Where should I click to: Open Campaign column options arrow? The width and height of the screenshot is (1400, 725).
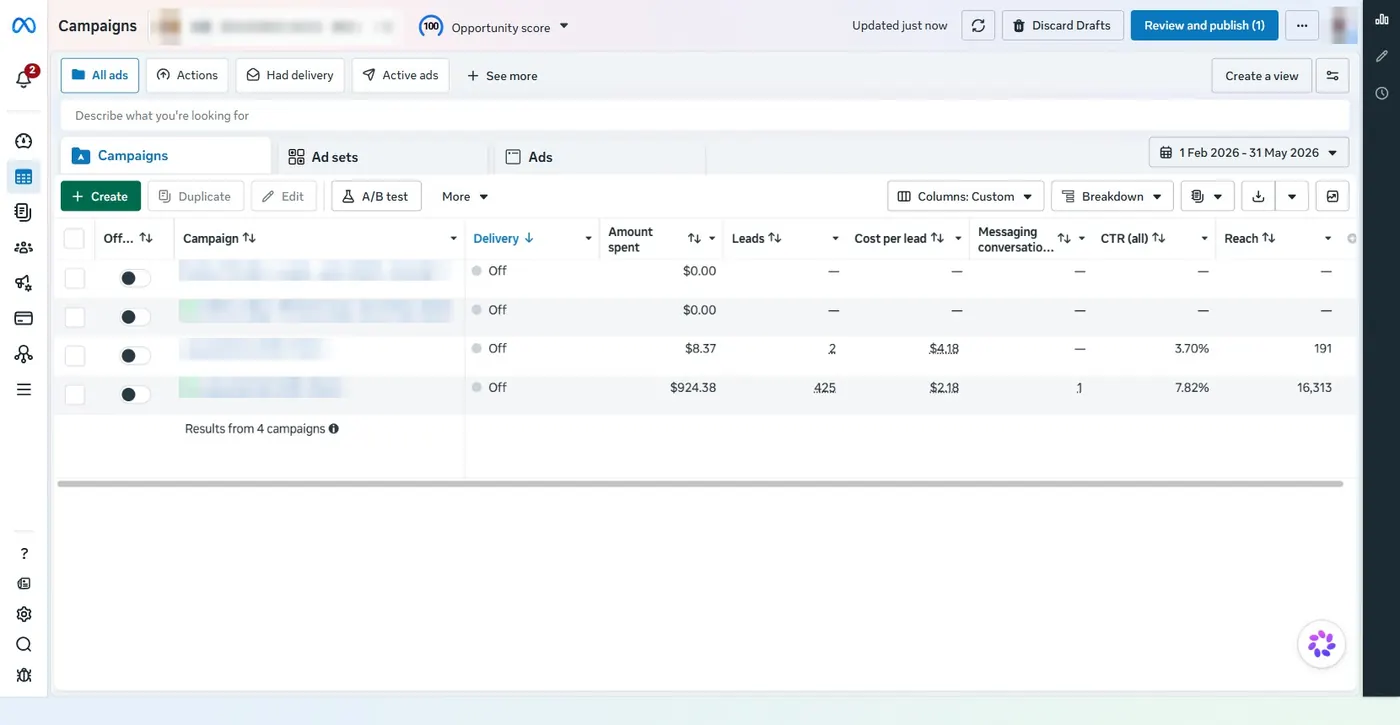click(x=453, y=238)
